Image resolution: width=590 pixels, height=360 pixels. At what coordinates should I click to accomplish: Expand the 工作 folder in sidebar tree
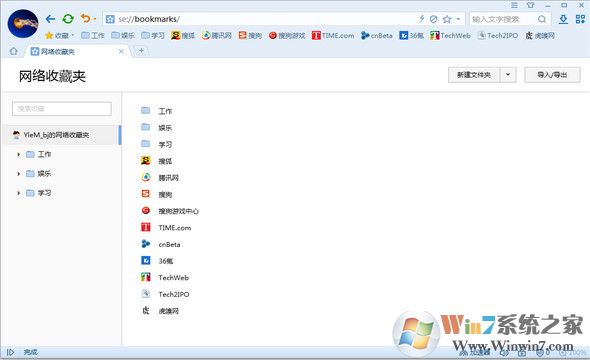(18, 154)
